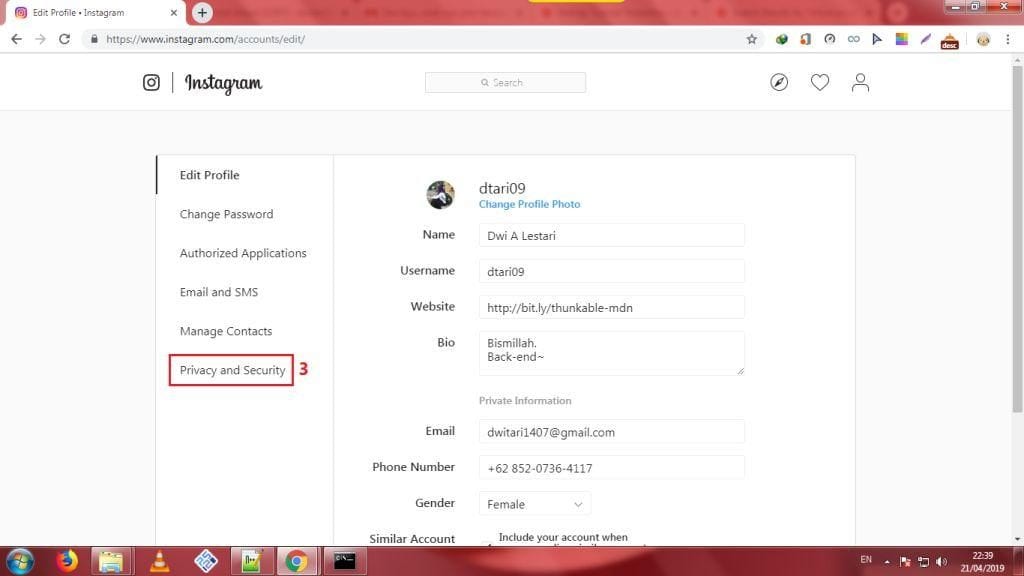Viewport: 1024px width, 576px height.
Task: Click the taskbar clock showing 22:39
Action: point(982,562)
